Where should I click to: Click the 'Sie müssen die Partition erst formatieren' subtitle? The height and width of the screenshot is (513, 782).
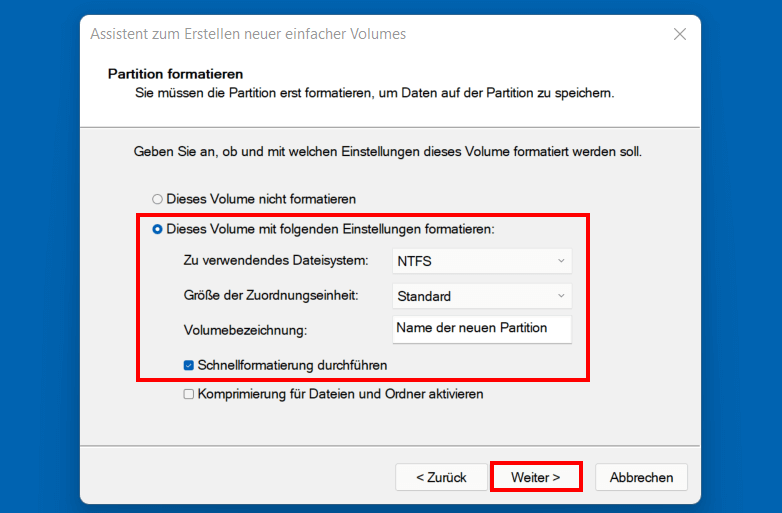coord(375,93)
